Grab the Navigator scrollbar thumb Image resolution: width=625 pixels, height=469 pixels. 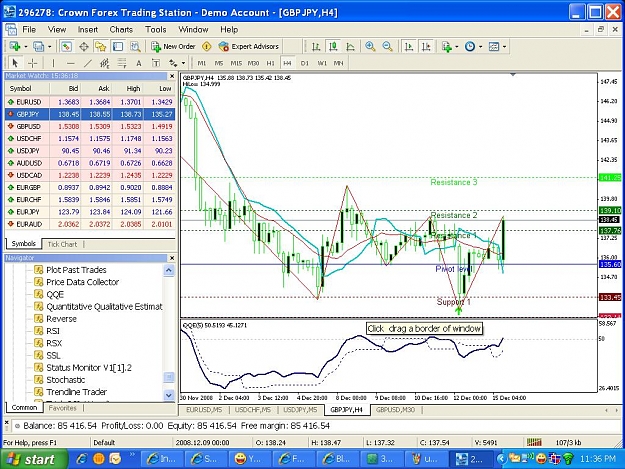[x=169, y=377]
